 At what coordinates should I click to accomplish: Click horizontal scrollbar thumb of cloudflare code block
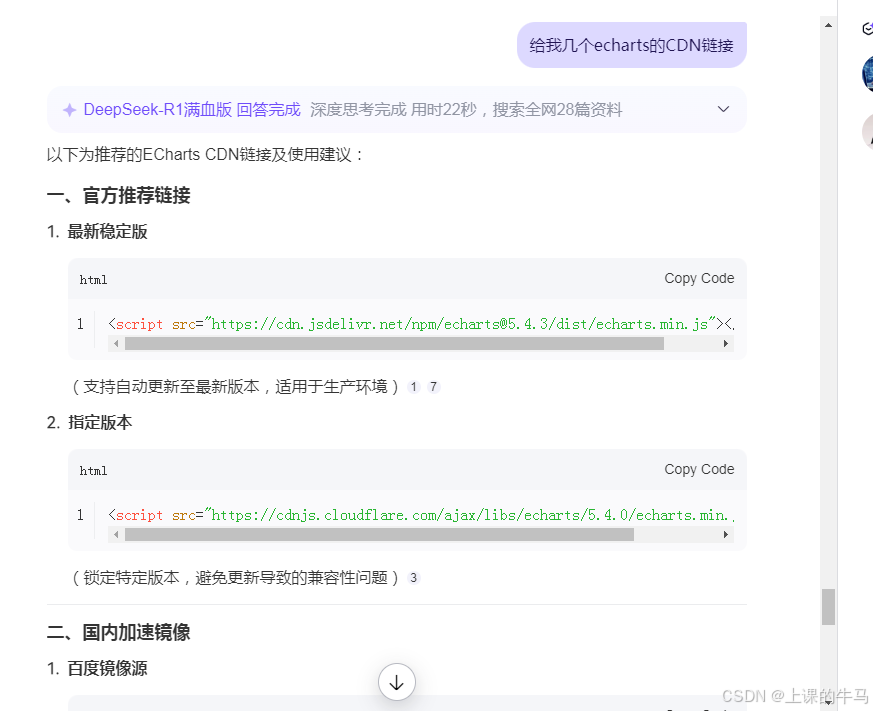point(379,535)
